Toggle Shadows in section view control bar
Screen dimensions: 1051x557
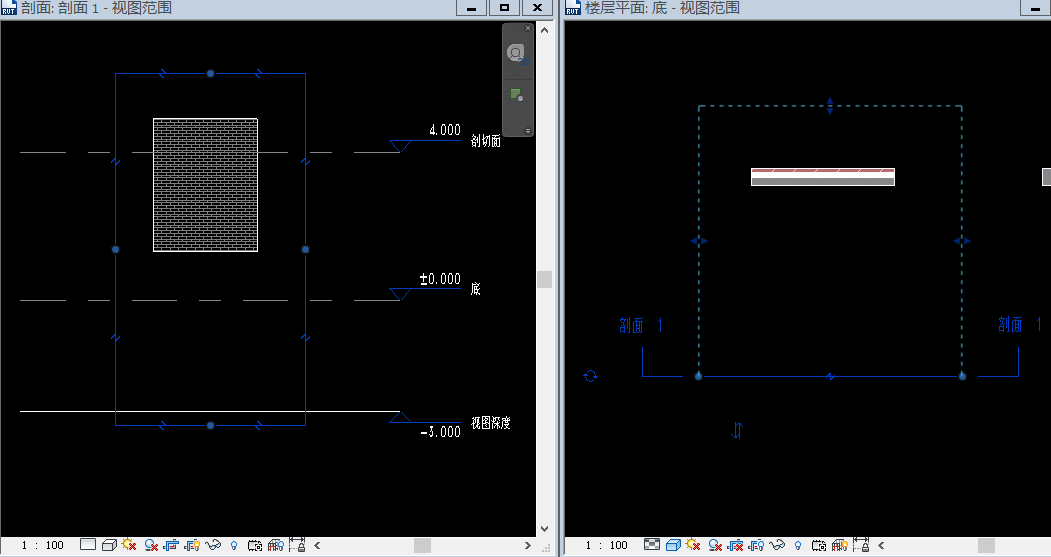point(151,545)
